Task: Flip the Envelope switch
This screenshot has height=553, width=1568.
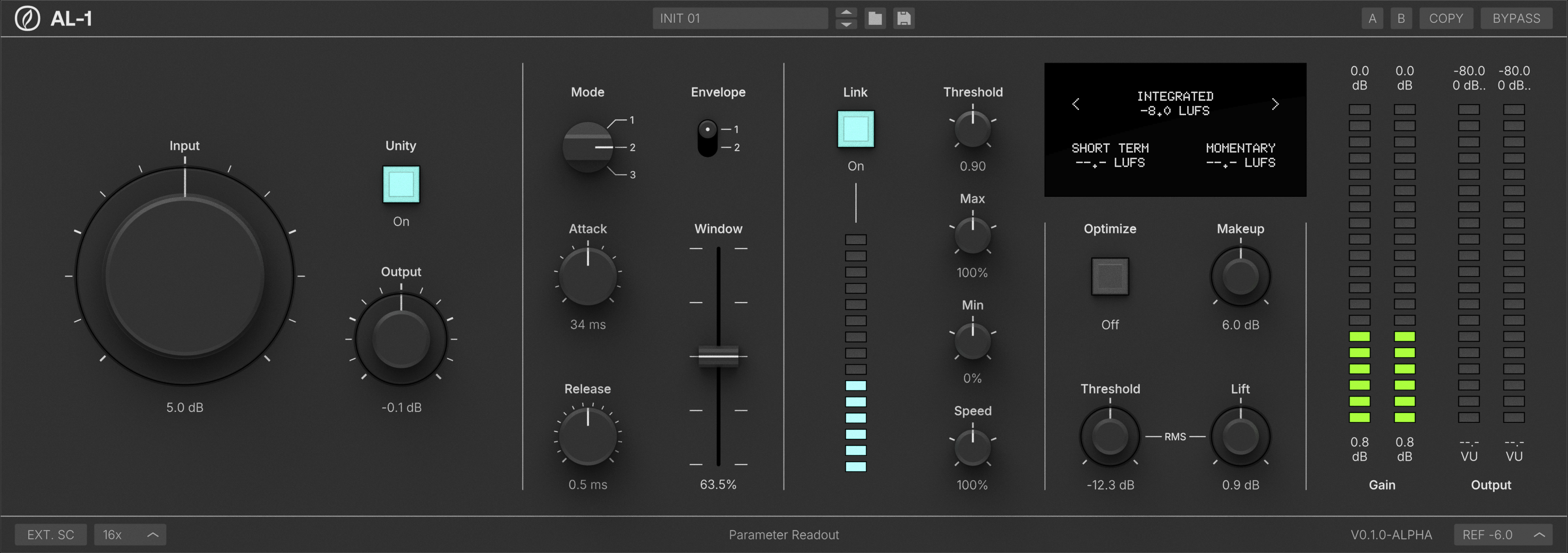Action: 708,138
